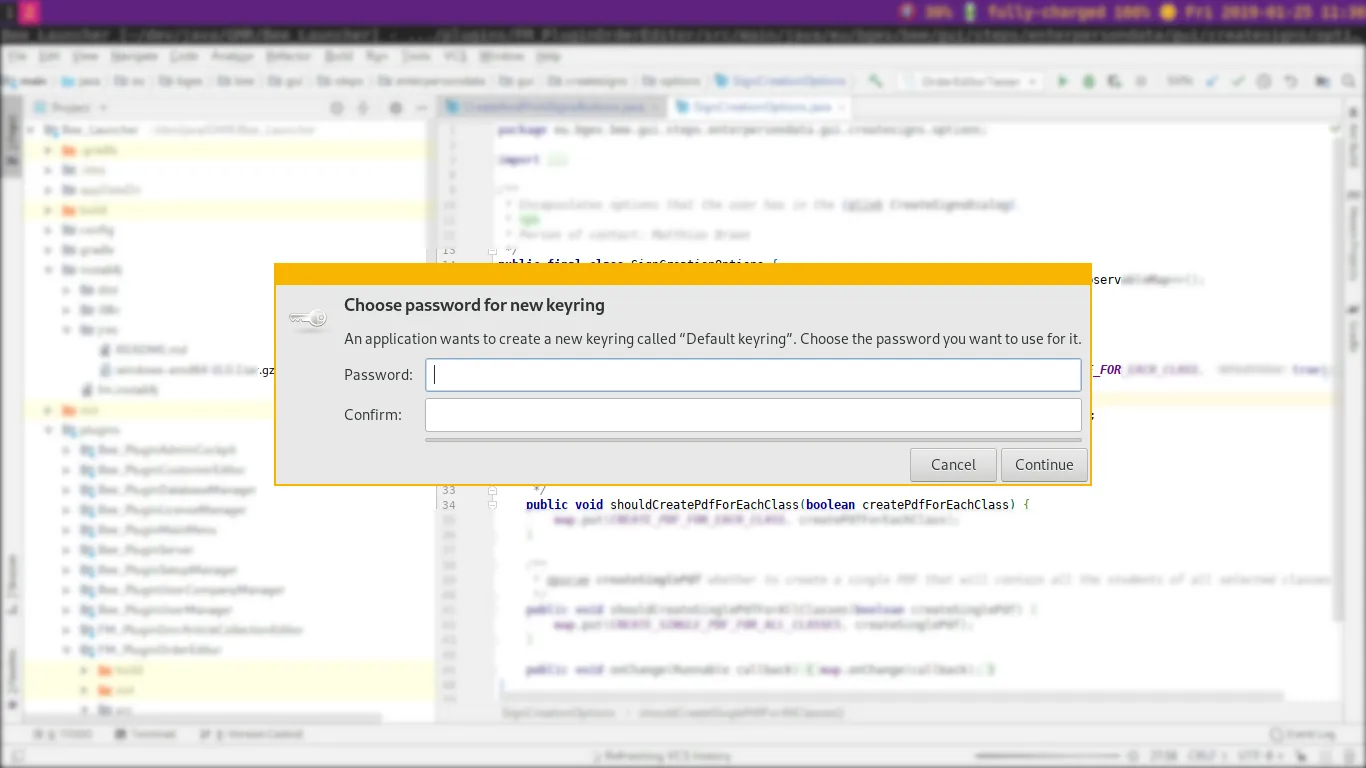Toggle the Gradle tool window tab
Screen dimensions: 1366x768
click(x=1354, y=329)
